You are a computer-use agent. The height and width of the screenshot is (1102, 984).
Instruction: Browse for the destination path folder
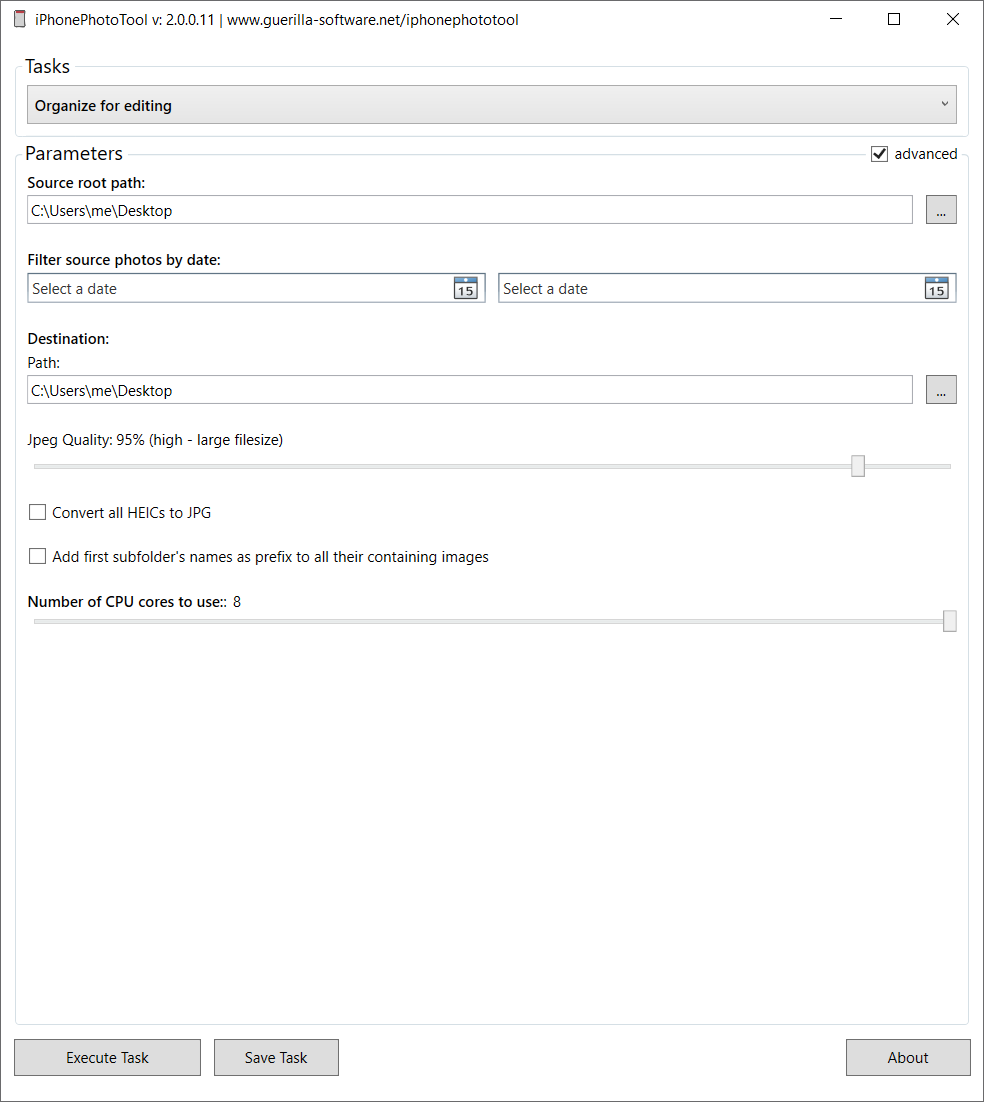pos(941,390)
